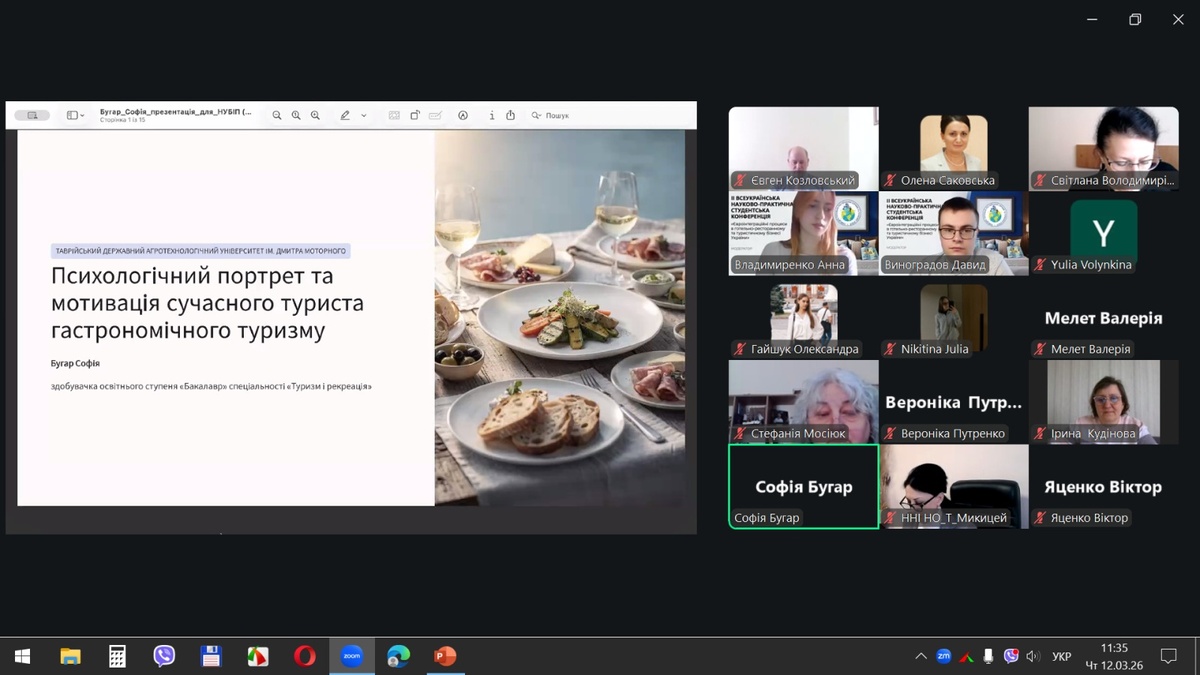Open PowerPoint from the taskbar
1200x675 pixels.
pyautogui.click(x=445, y=656)
